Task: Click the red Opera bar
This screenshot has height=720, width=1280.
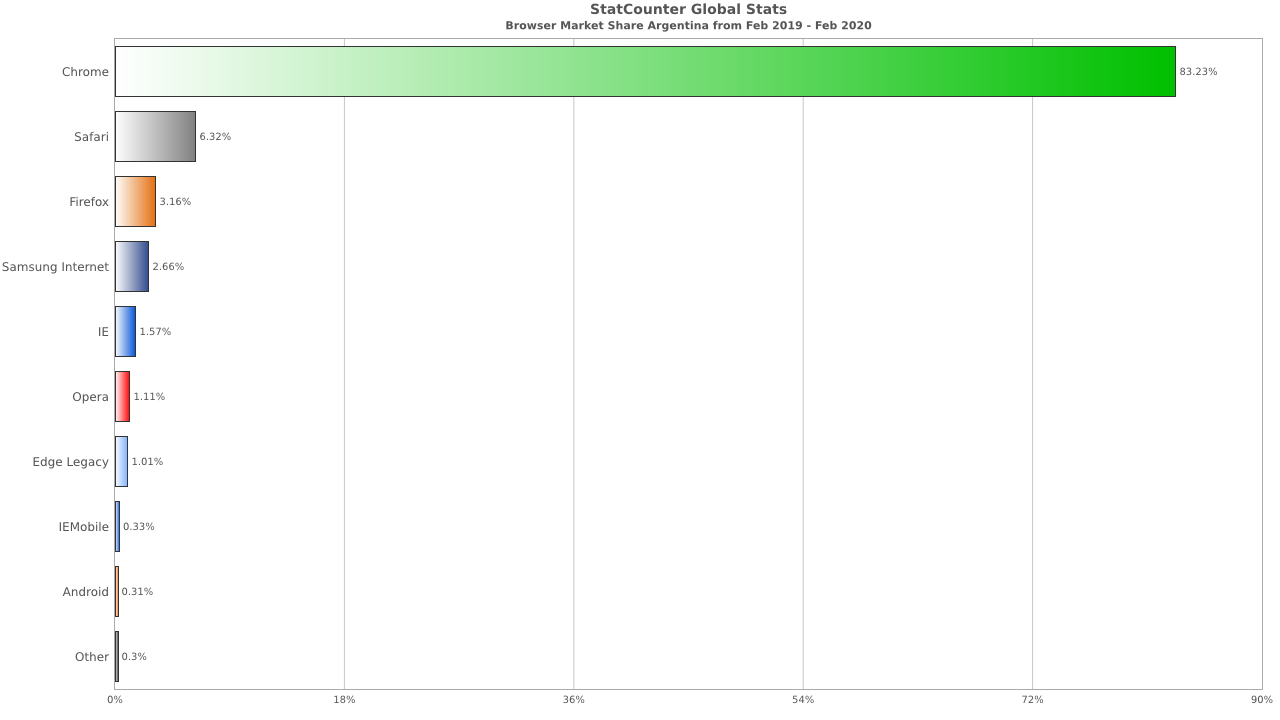Action: [x=122, y=396]
